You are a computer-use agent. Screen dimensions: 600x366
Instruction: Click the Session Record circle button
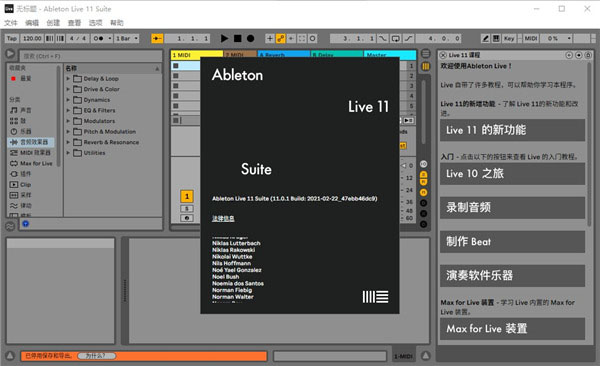pyautogui.click(x=313, y=38)
